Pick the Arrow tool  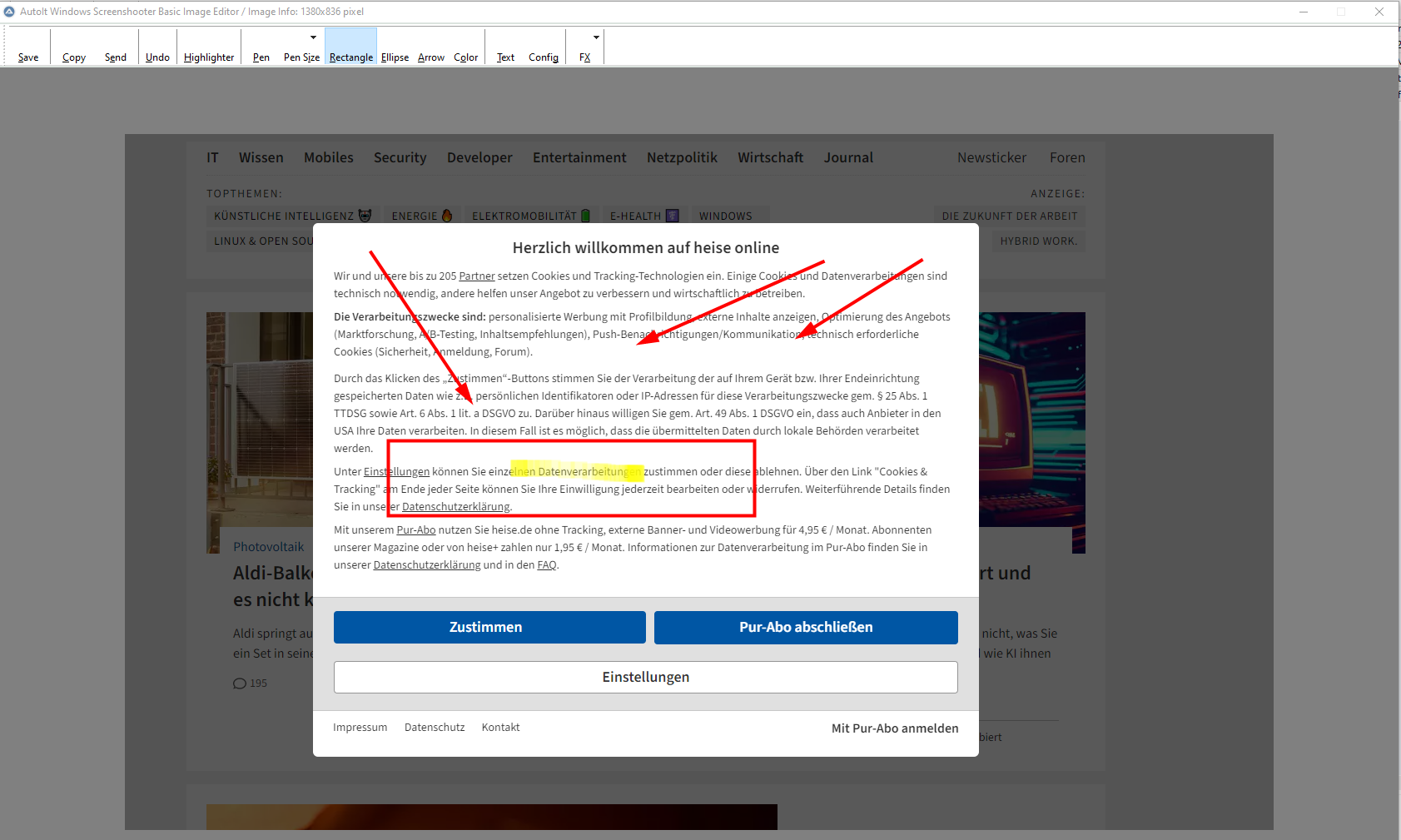[431, 57]
